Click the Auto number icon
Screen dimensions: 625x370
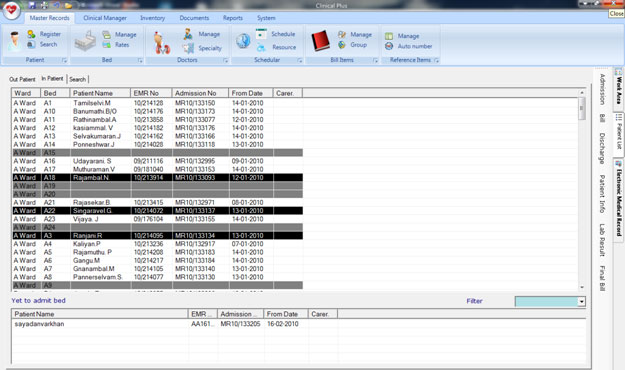[389, 46]
